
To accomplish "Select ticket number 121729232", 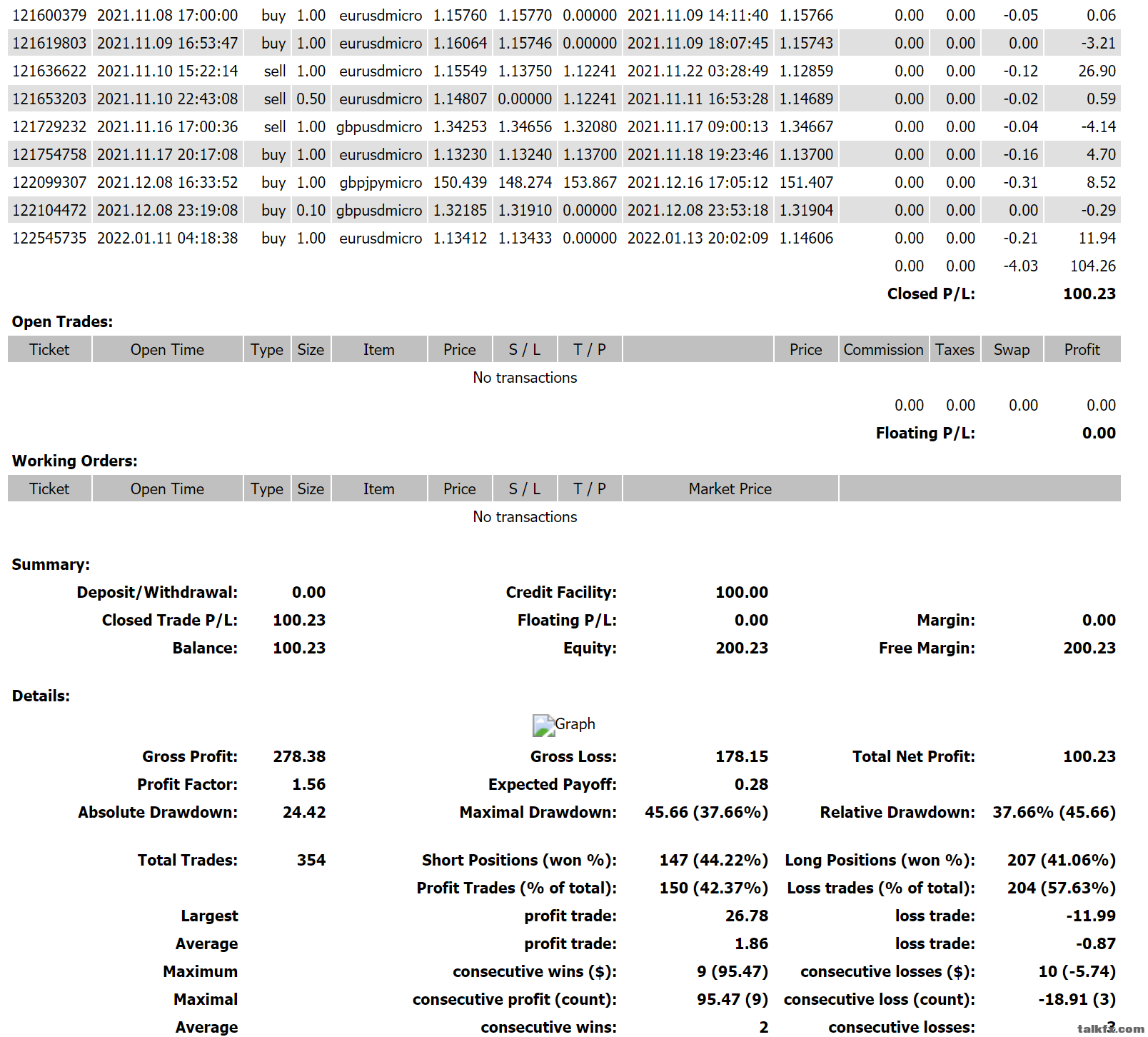I will point(49,126).
